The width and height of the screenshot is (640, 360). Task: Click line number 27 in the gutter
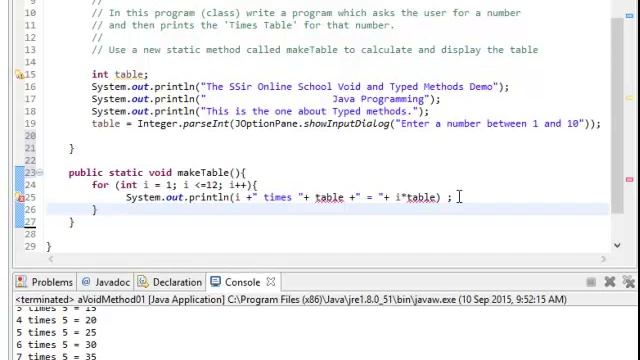(30, 222)
